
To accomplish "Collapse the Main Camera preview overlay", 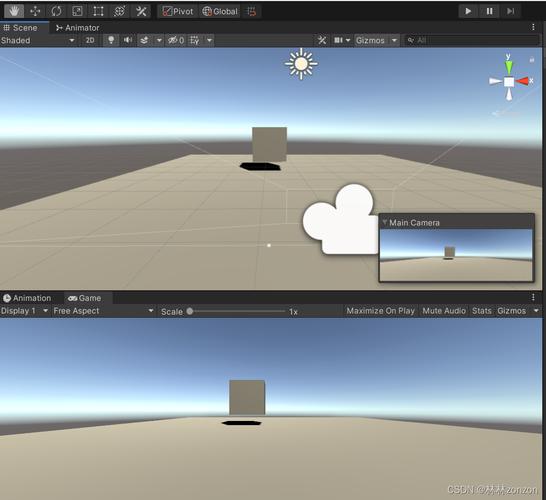I will pos(384,222).
